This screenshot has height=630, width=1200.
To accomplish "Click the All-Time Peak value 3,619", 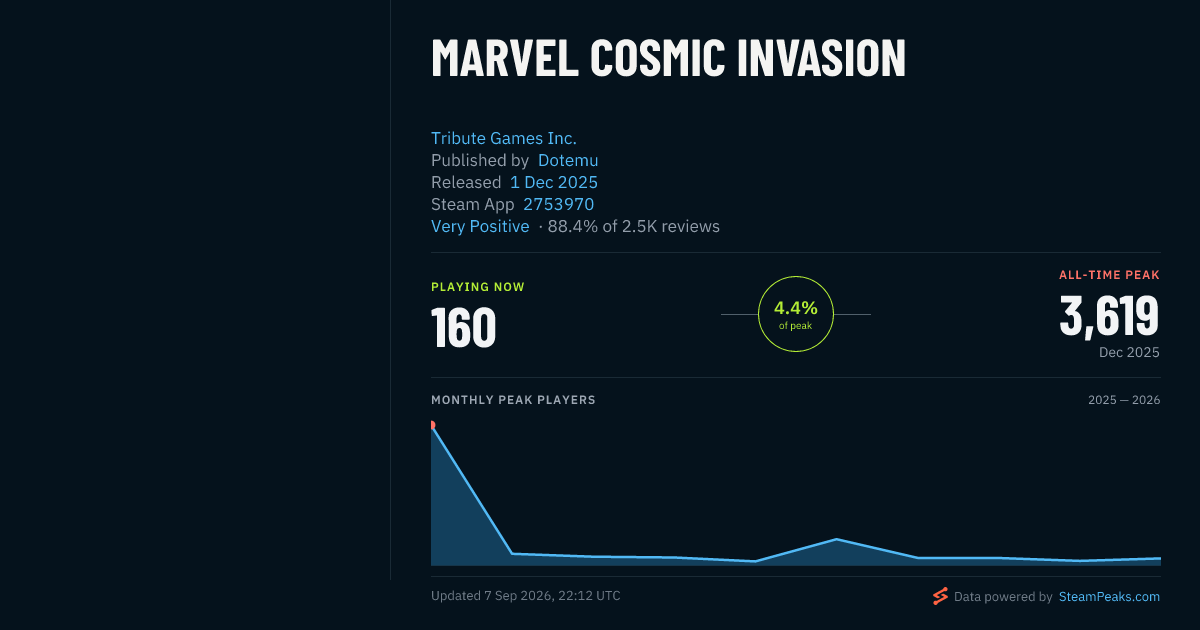I will (x=1109, y=316).
